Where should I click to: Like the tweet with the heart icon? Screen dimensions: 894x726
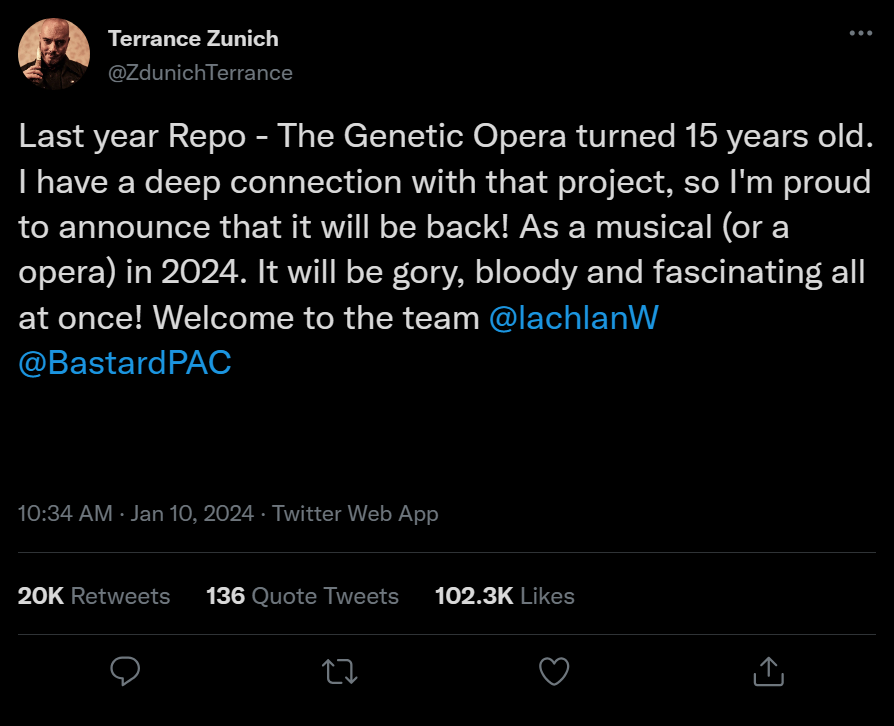pyautogui.click(x=553, y=670)
